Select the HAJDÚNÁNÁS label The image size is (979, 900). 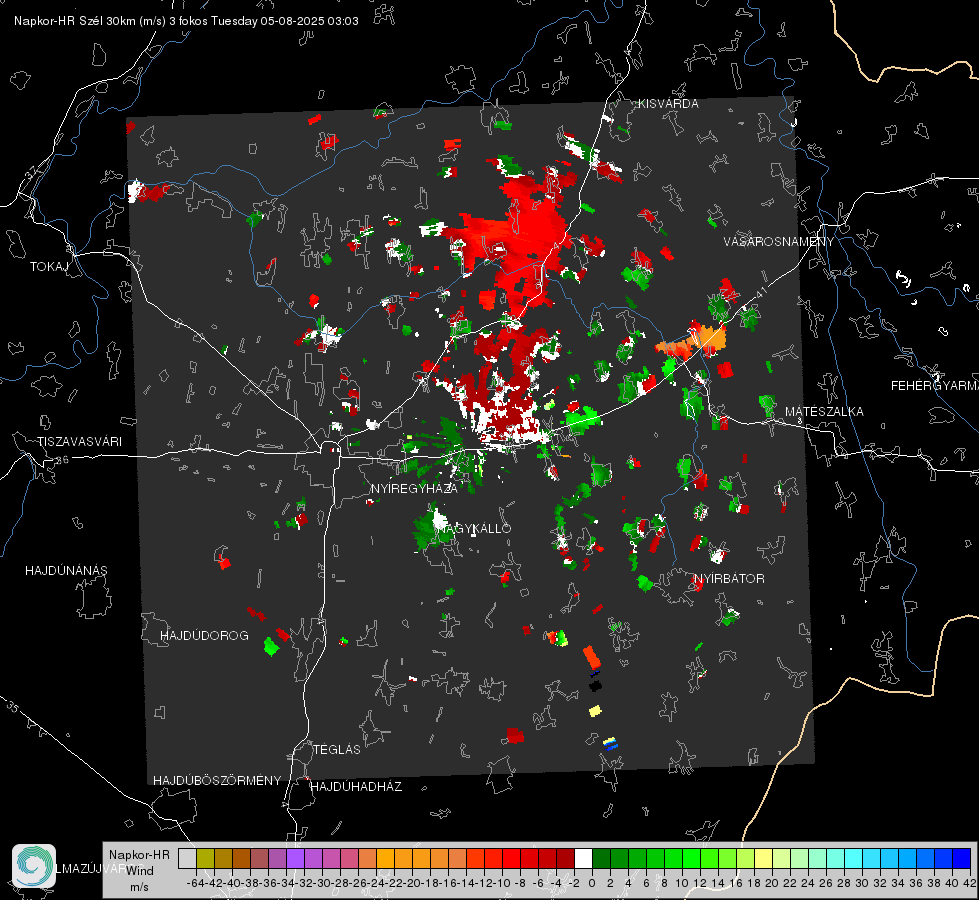[x=66, y=570]
